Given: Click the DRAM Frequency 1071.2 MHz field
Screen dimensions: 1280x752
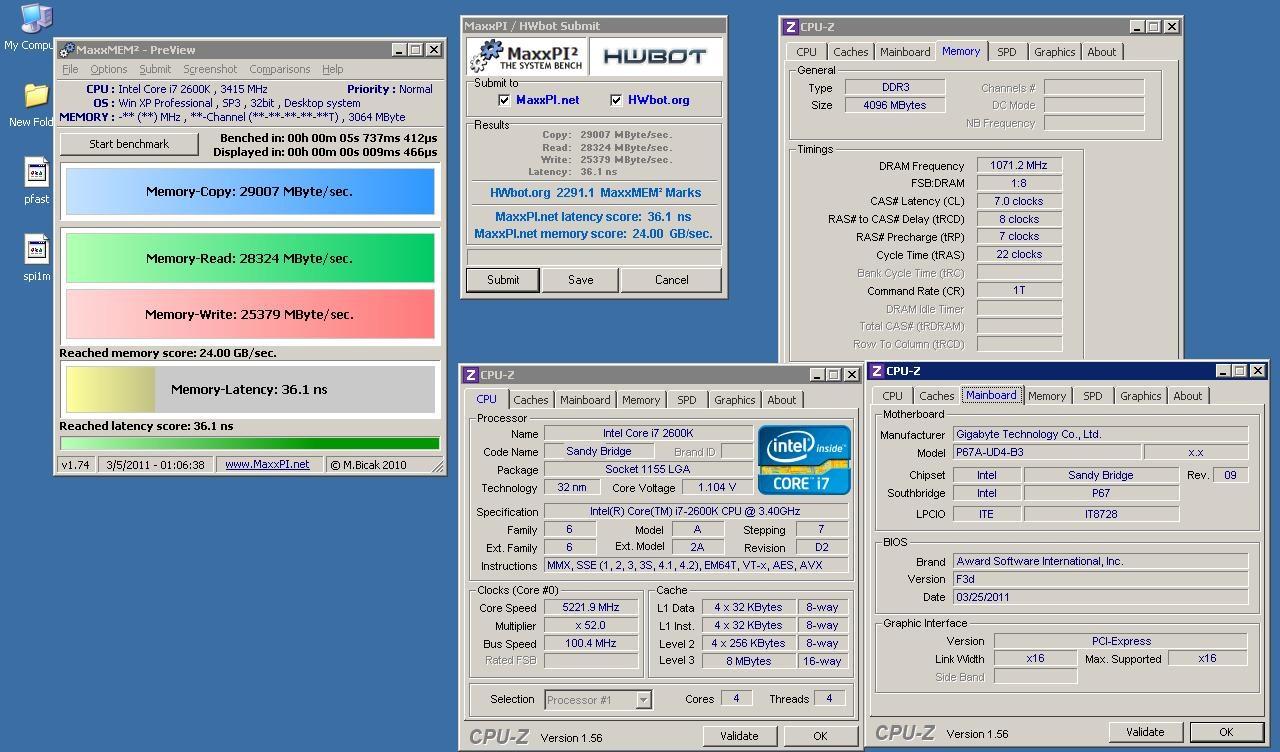Looking at the screenshot, I should coord(1019,166).
